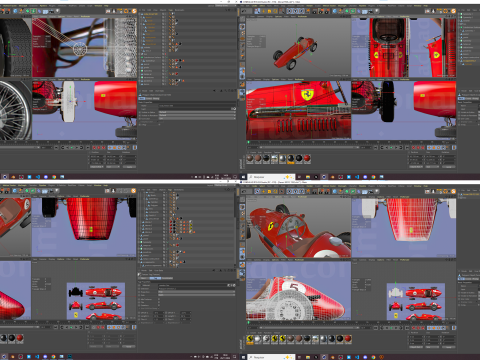Click the Camera icon in top-right window toolbar
The width and height of the screenshot is (480, 360).
(371, 11)
